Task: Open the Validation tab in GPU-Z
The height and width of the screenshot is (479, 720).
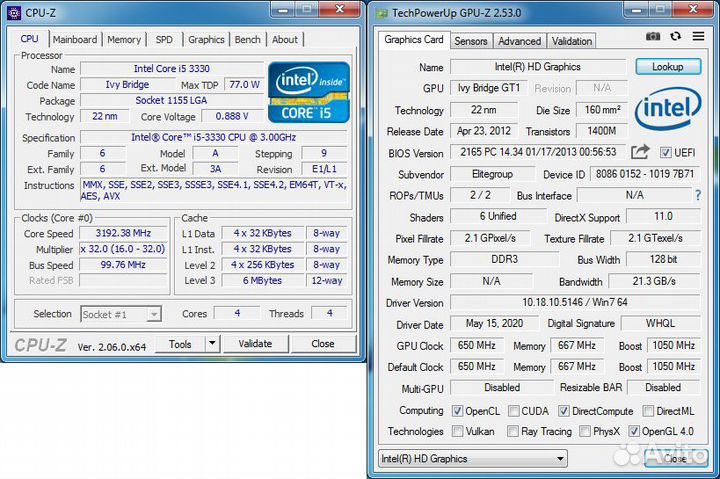Action: coord(572,41)
